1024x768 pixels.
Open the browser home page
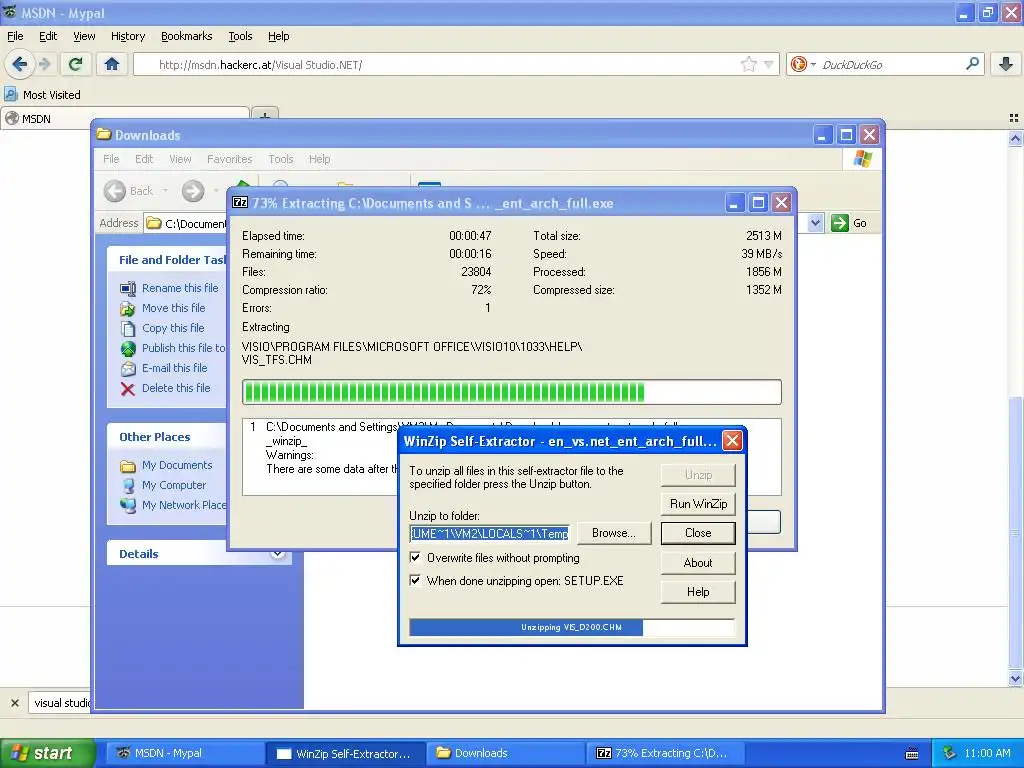coord(112,64)
